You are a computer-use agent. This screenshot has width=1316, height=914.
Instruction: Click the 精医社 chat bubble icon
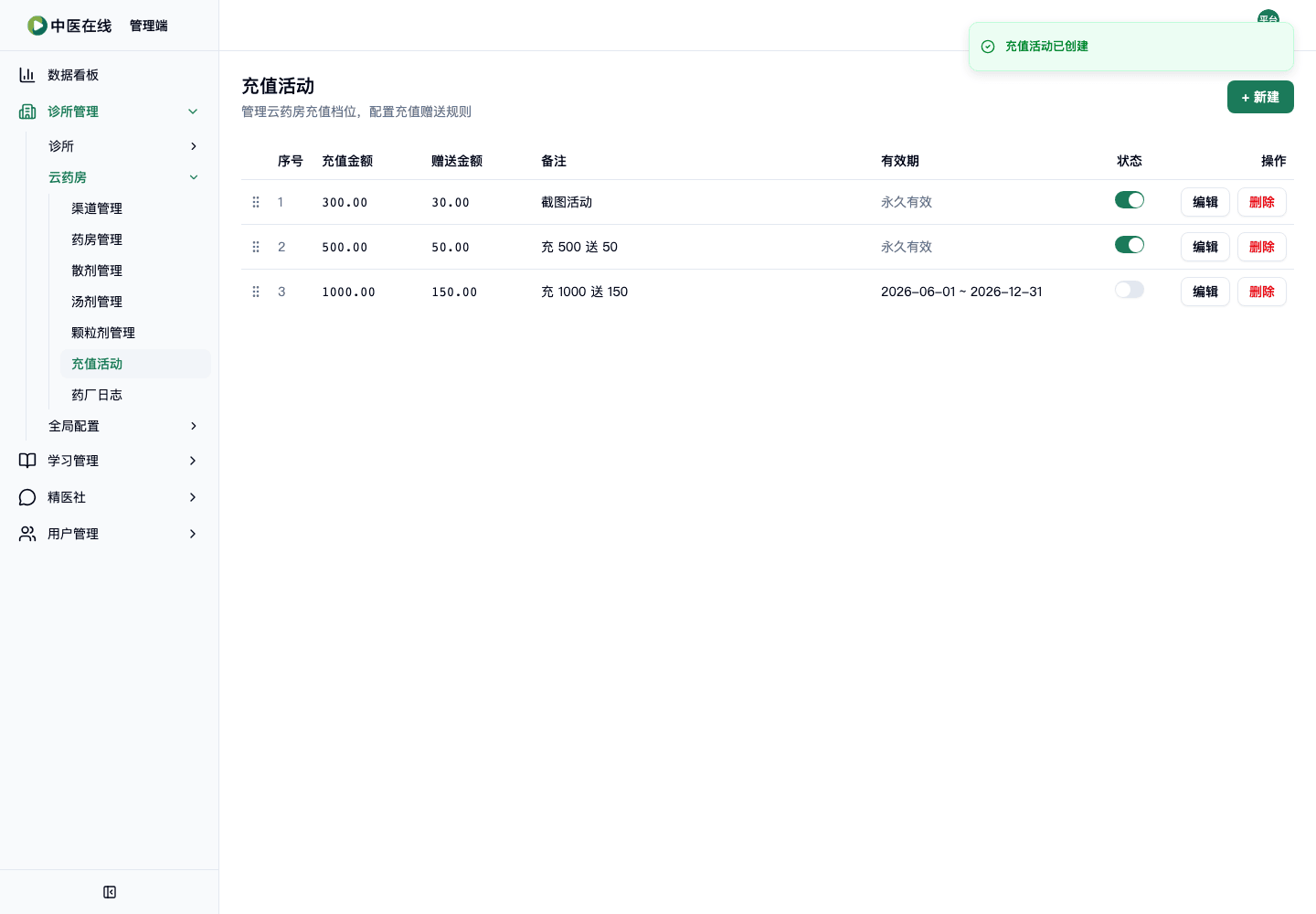point(27,497)
